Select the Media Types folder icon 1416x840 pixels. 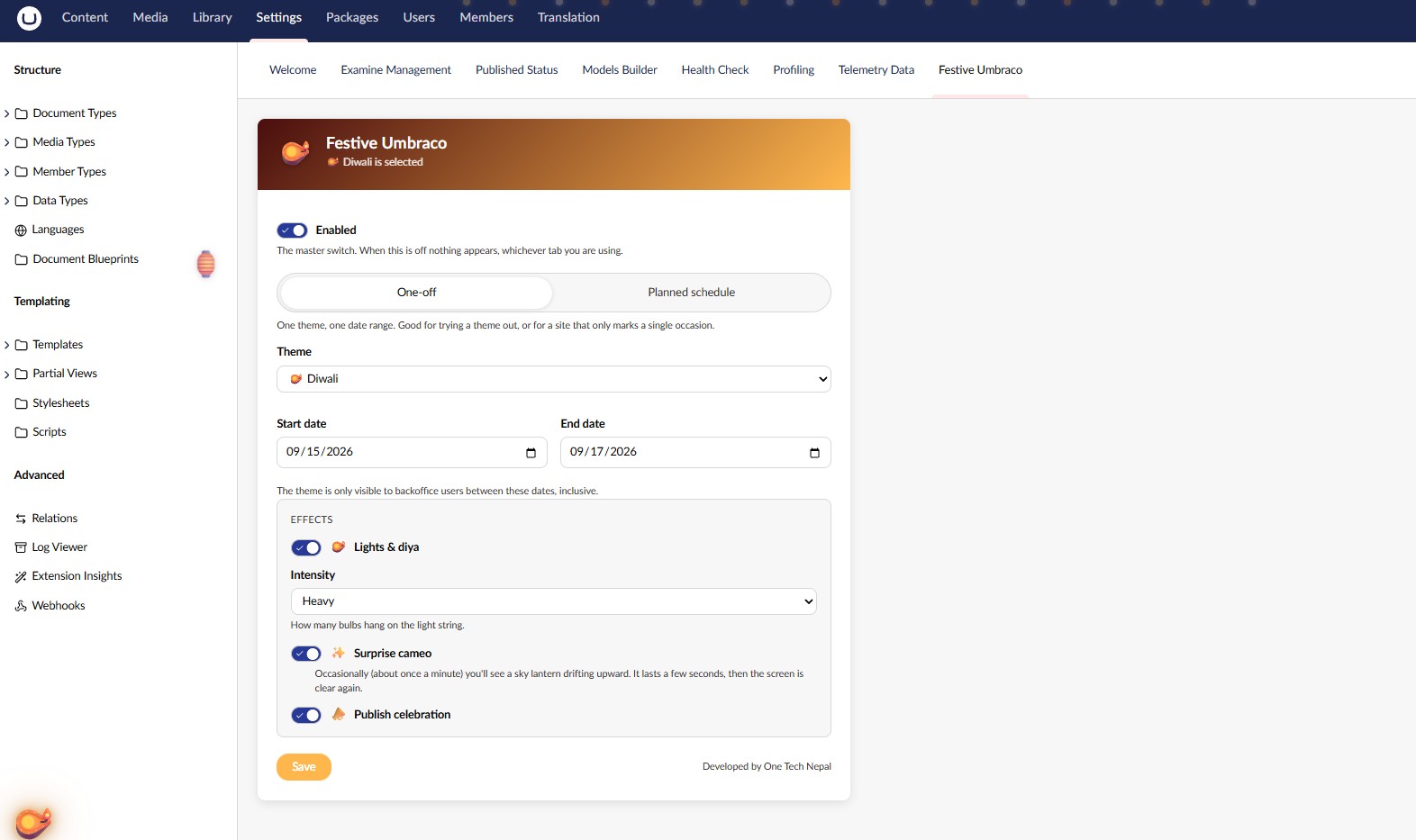[22, 142]
